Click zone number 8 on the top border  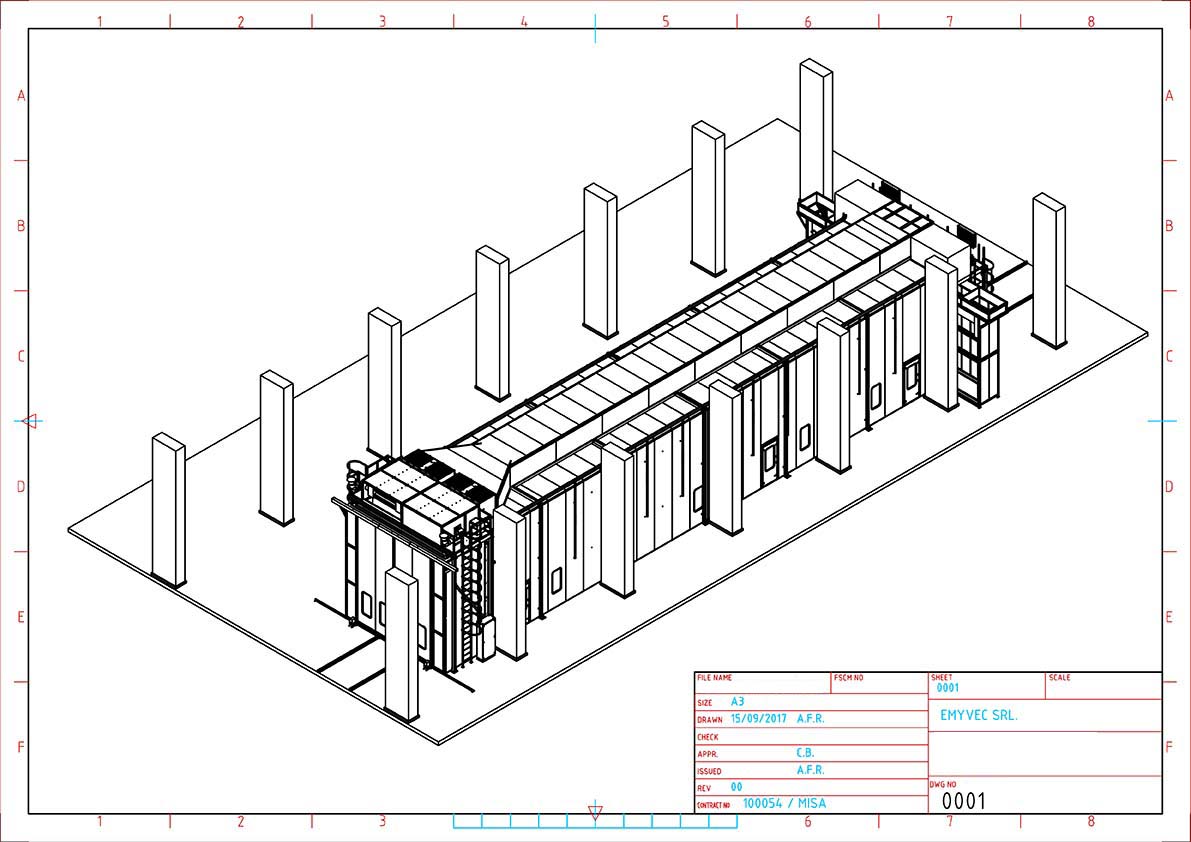pyautogui.click(x=1091, y=21)
